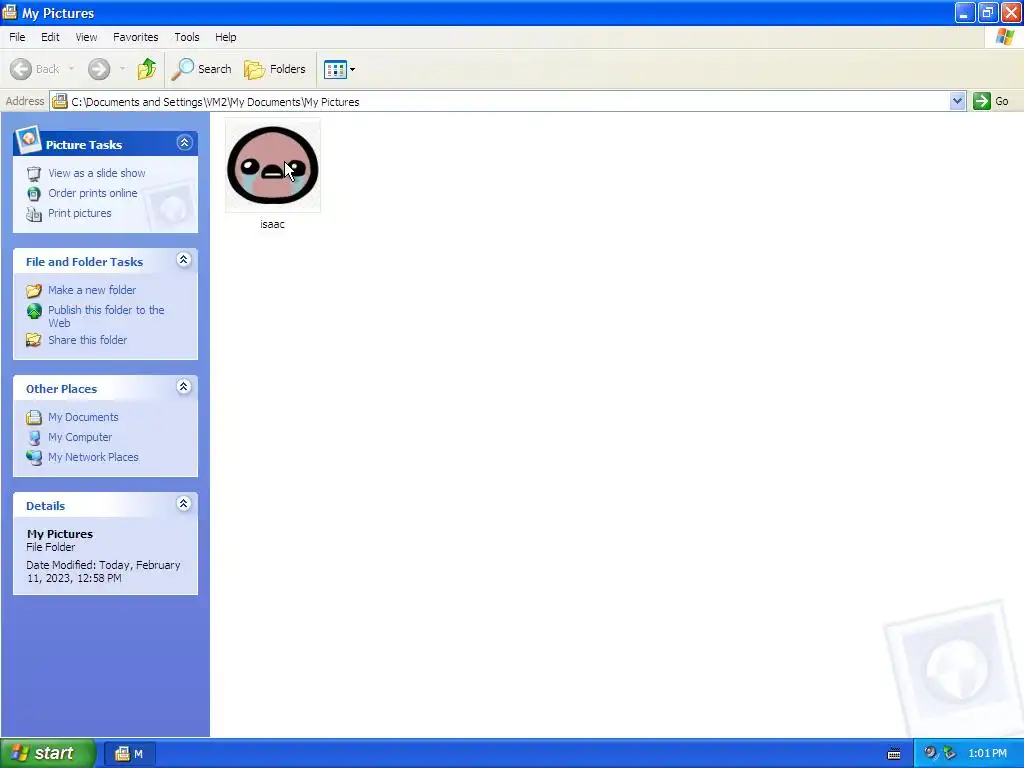Click Print pictures link
The width and height of the screenshot is (1024, 768).
[80, 213]
